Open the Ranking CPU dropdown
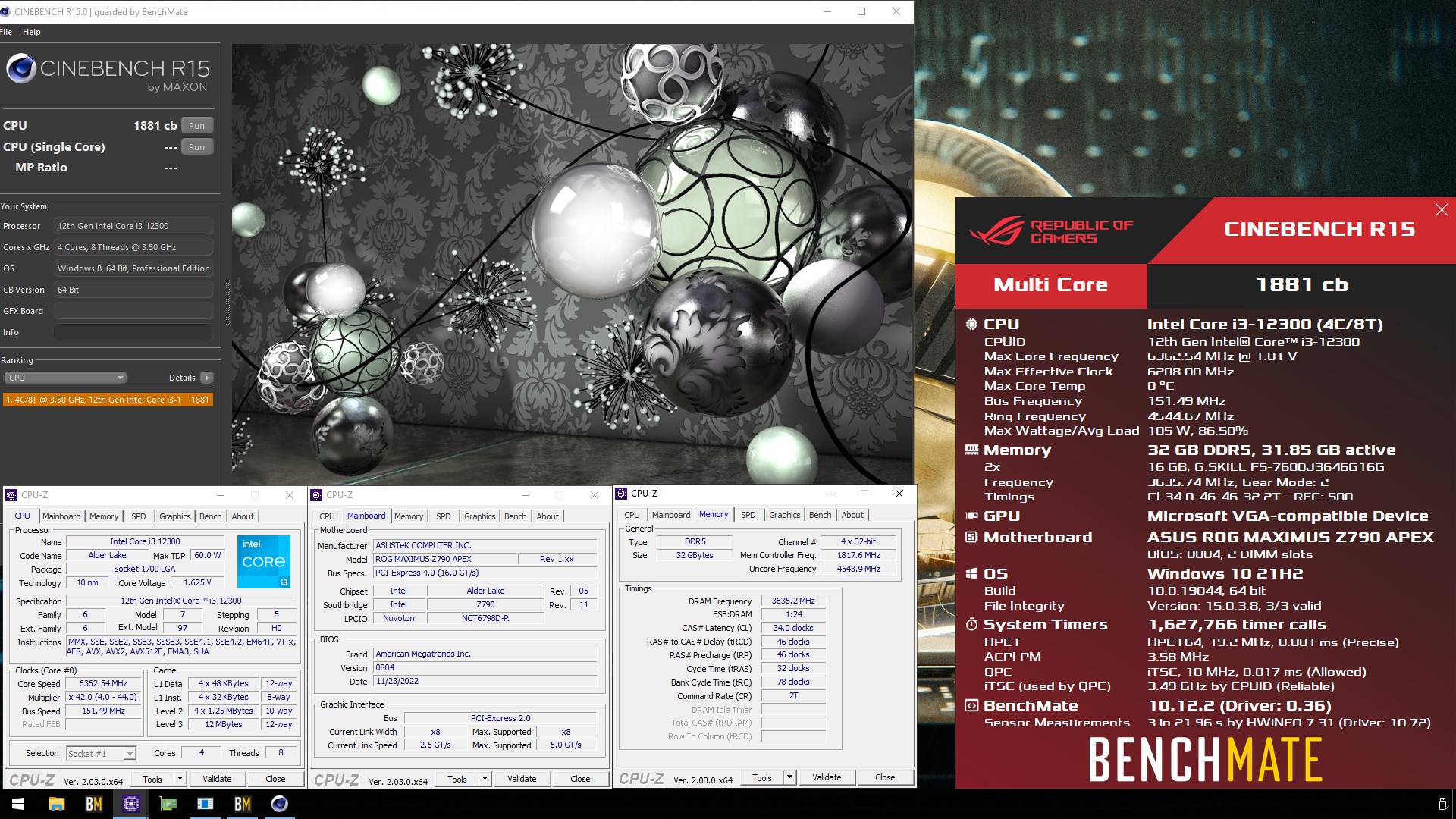 click(x=65, y=378)
